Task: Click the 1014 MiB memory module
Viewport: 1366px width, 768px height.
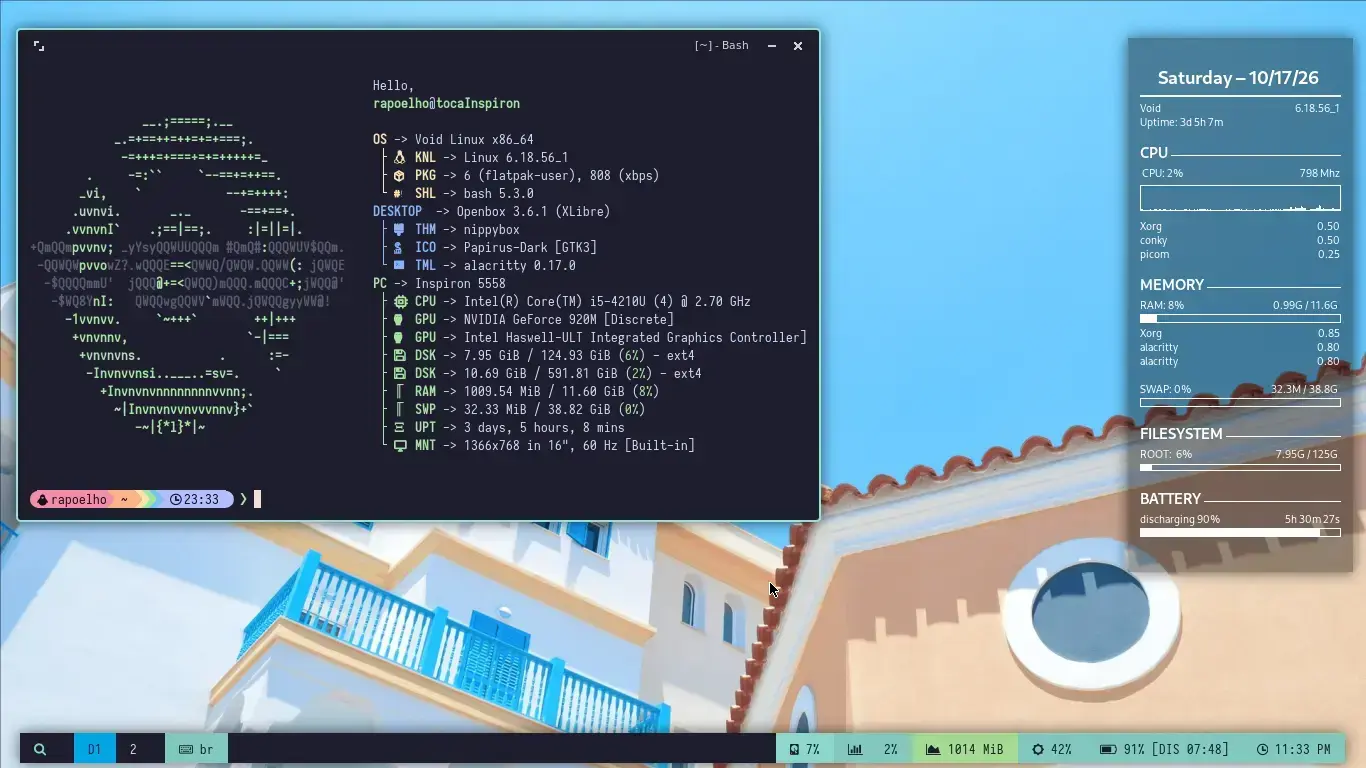Action: click(x=965, y=749)
